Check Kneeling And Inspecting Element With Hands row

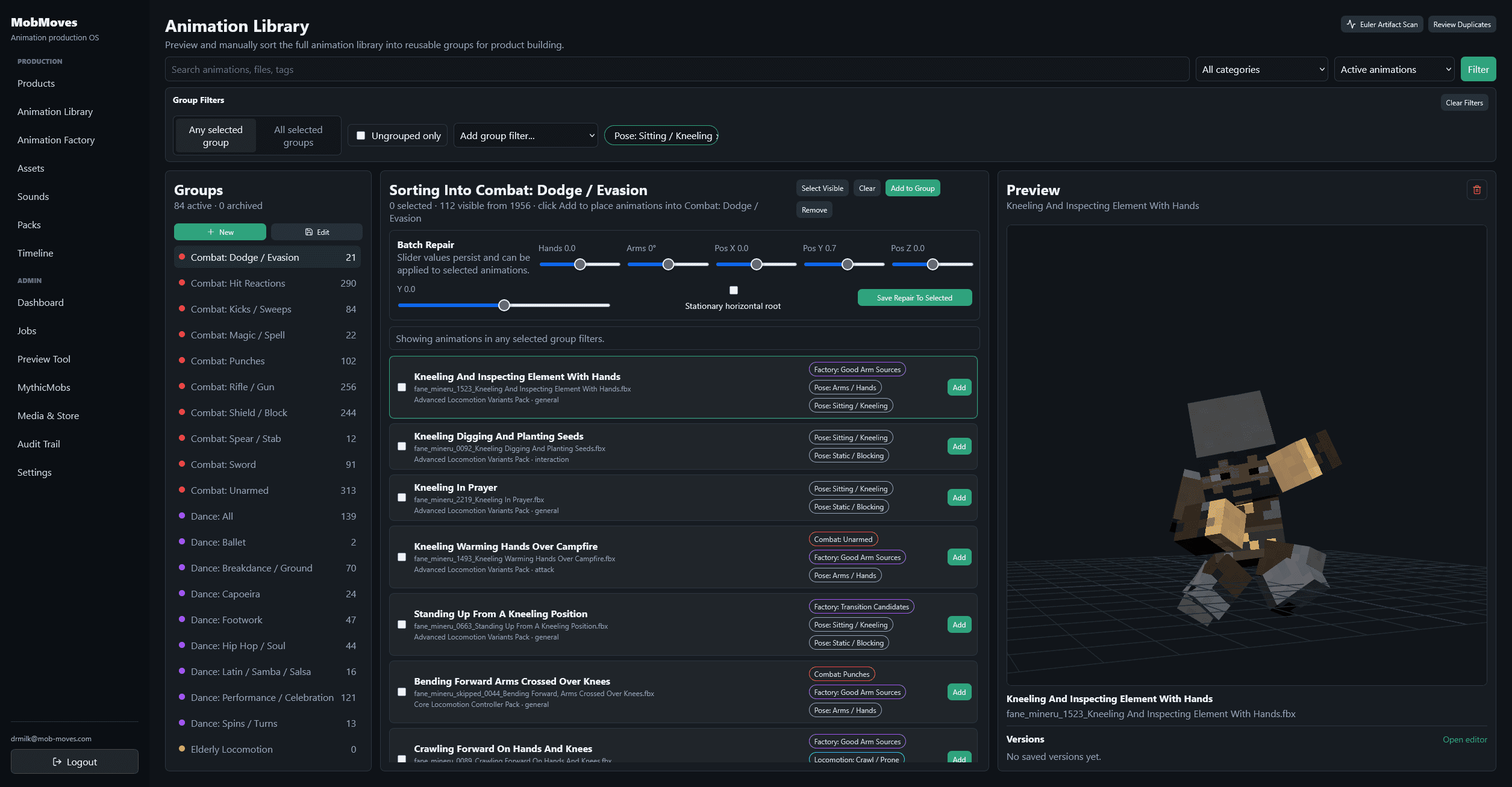(402, 387)
